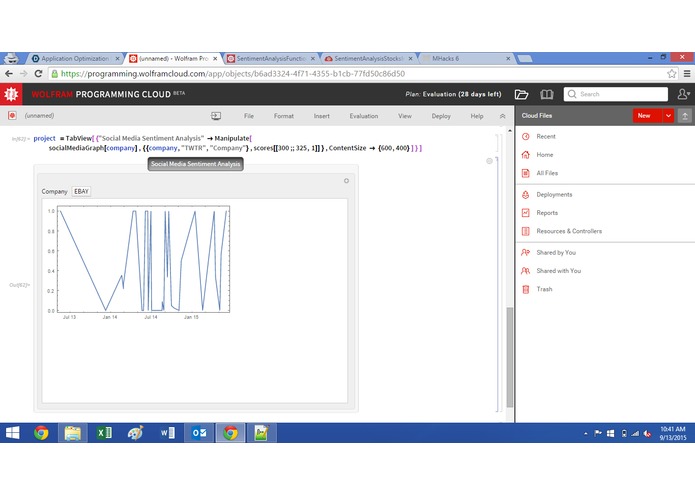695x494 pixels.
Task: Open the Trash in sidebar
Action: [x=544, y=289]
